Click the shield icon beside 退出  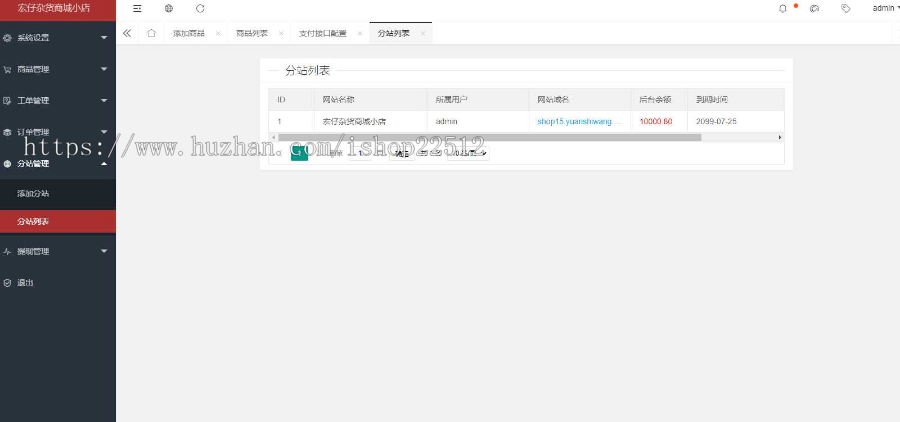coord(7,283)
